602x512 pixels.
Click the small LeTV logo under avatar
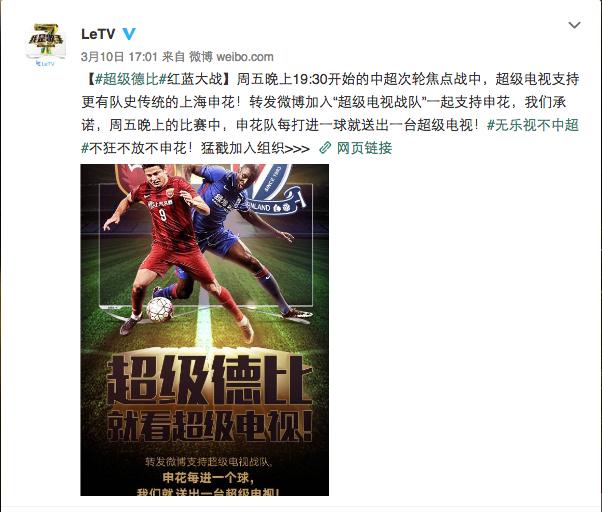tap(45, 63)
